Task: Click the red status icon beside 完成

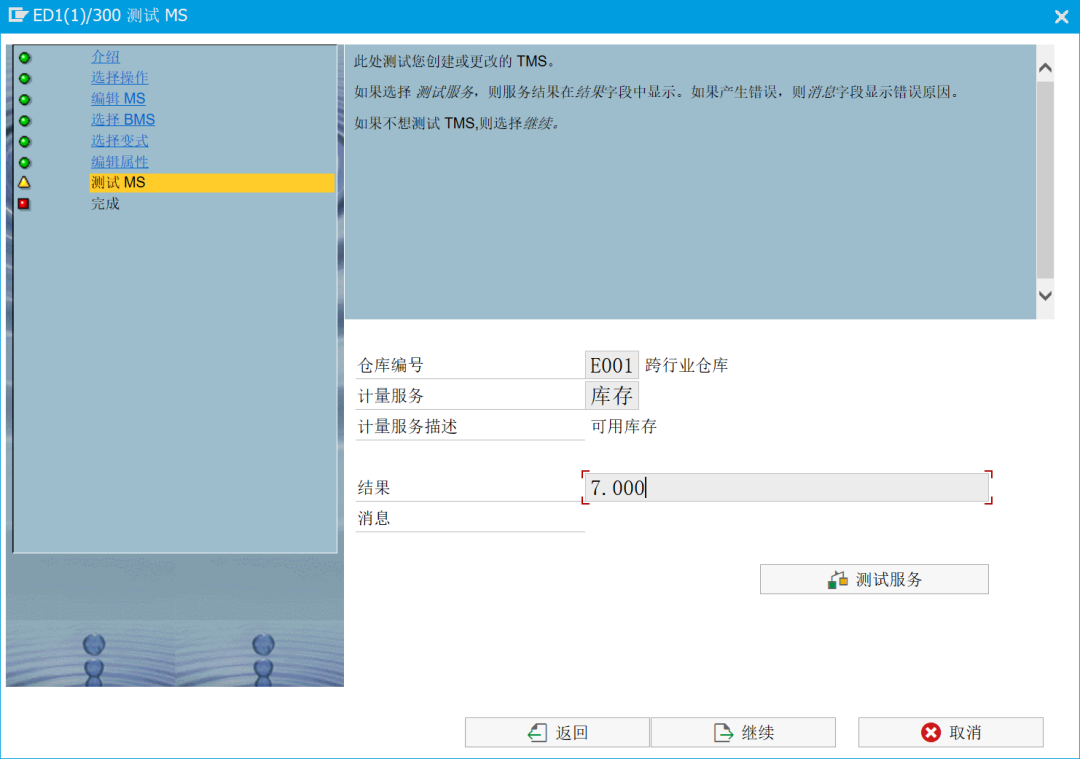Action: 24,204
